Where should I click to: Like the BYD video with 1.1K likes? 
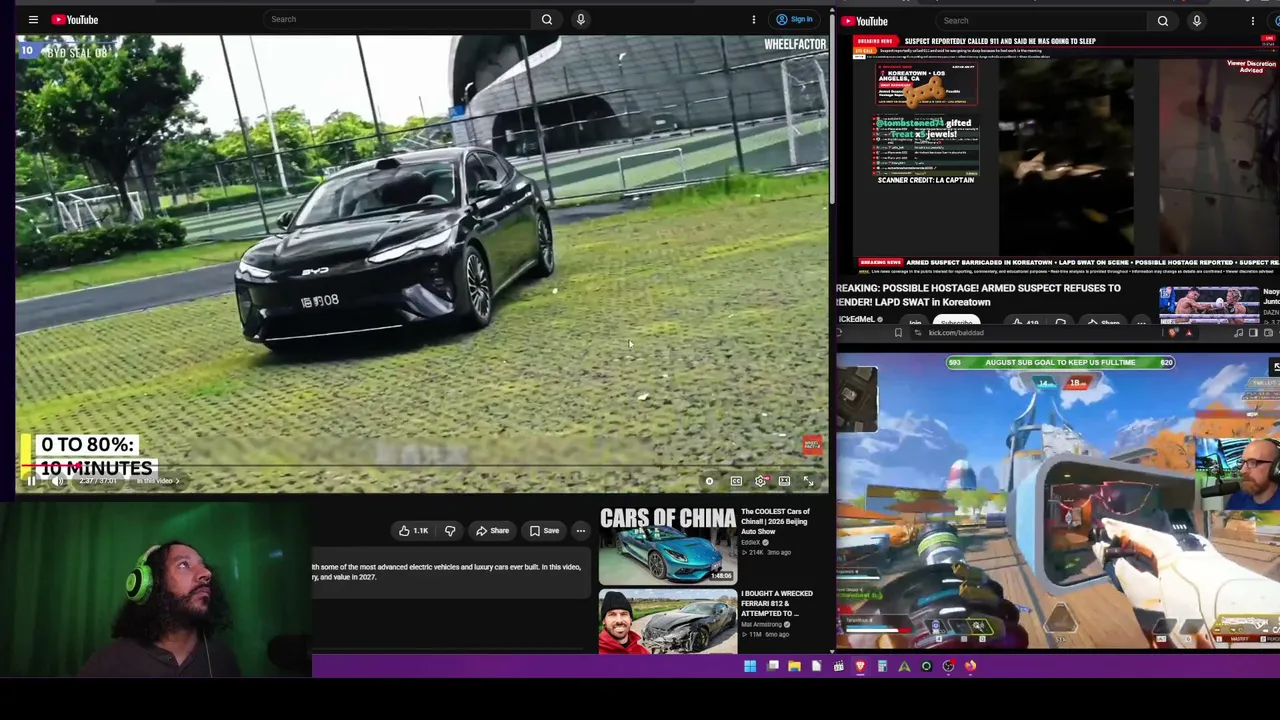(414, 531)
